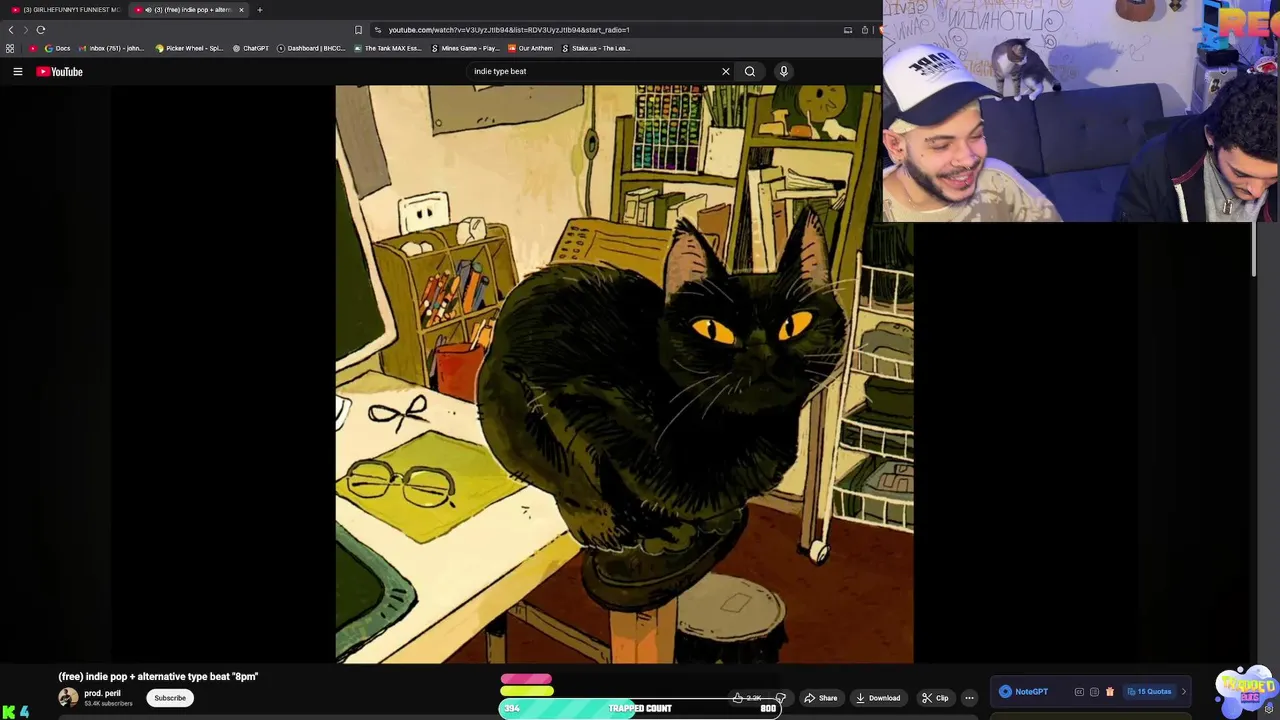Create a Clip with the scissors button
Image resolution: width=1280 pixels, height=720 pixels.
tap(935, 698)
